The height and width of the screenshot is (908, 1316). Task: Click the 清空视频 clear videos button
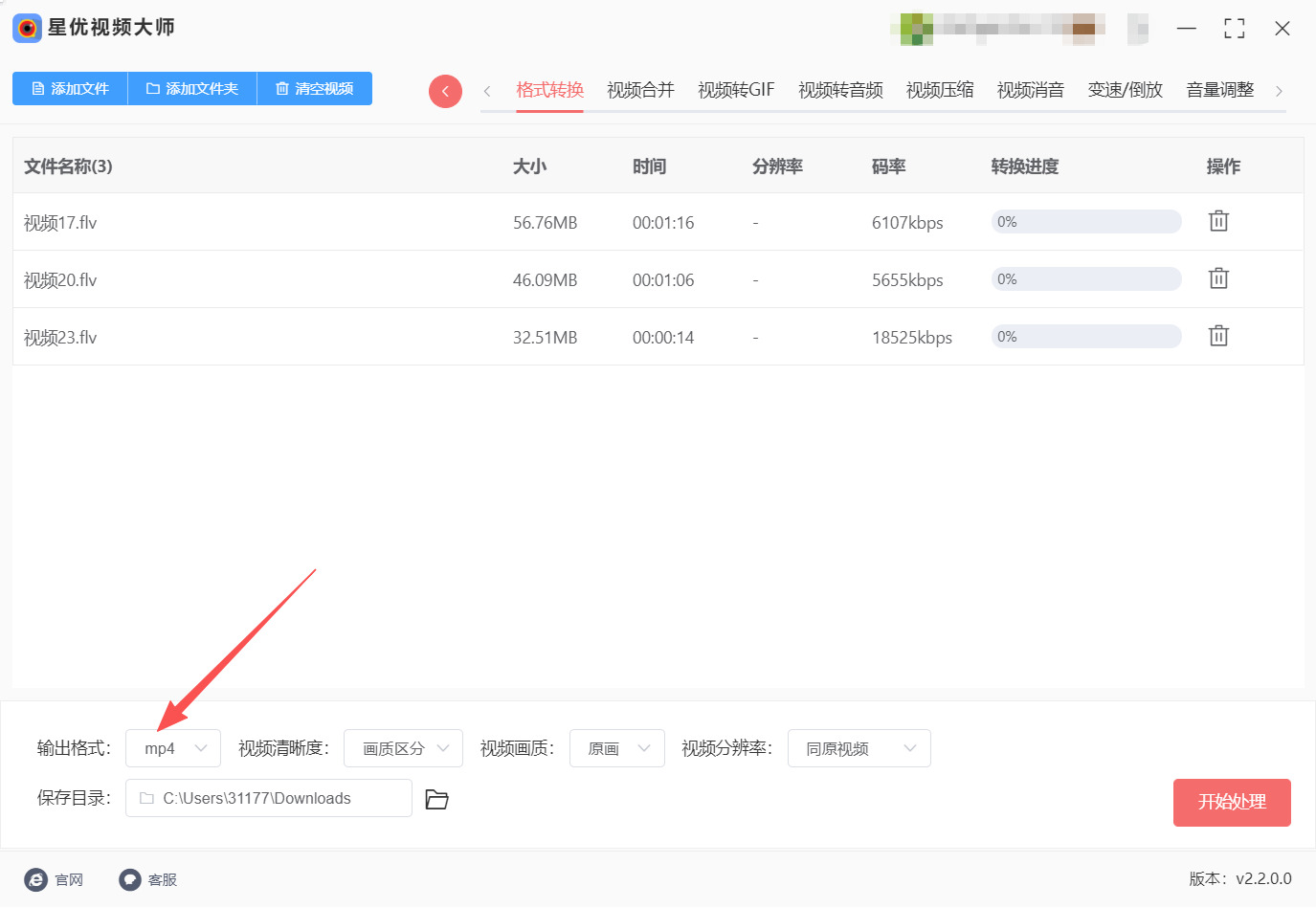(315, 88)
